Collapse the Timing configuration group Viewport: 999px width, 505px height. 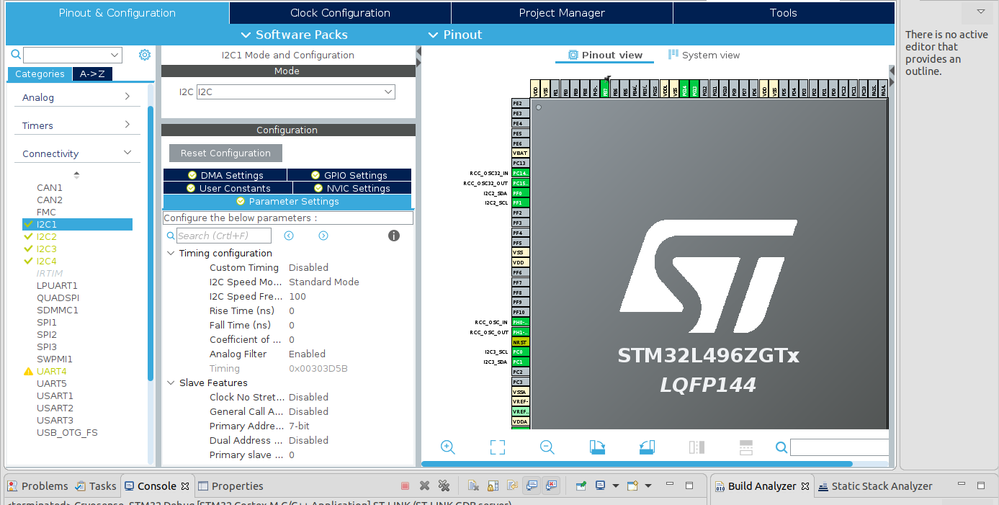[171, 253]
